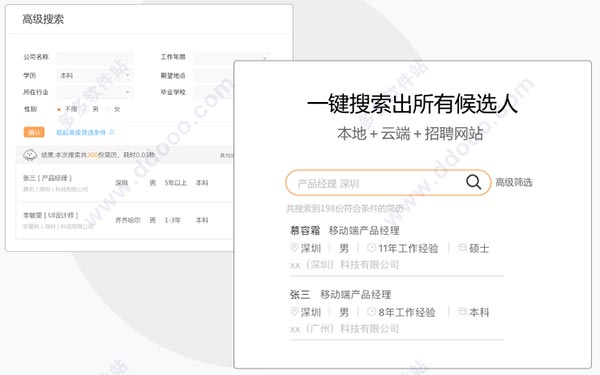
Task: Click the 毕业学校 input field
Action: click(213, 92)
